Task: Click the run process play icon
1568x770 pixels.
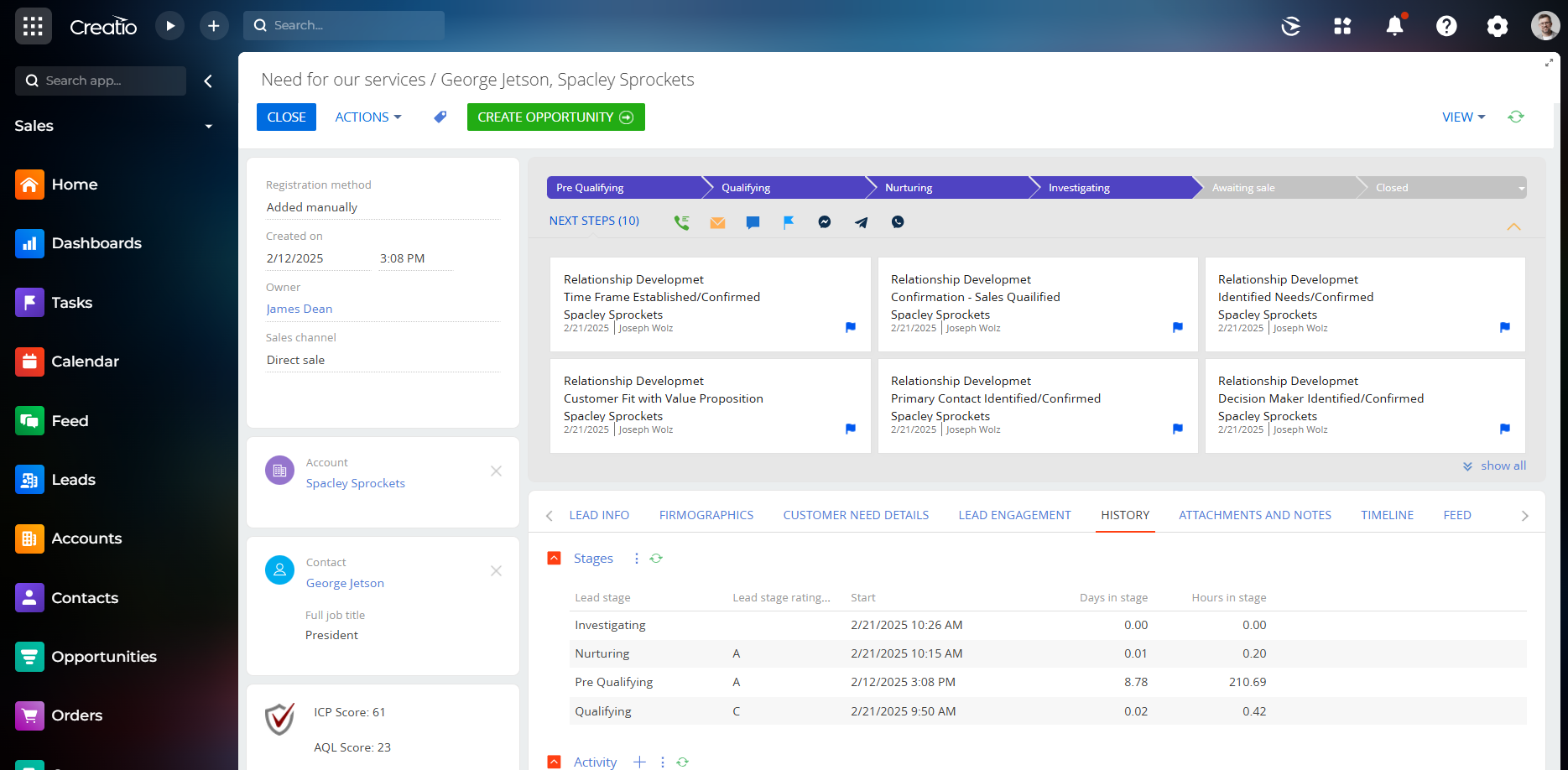Action: coord(170,26)
